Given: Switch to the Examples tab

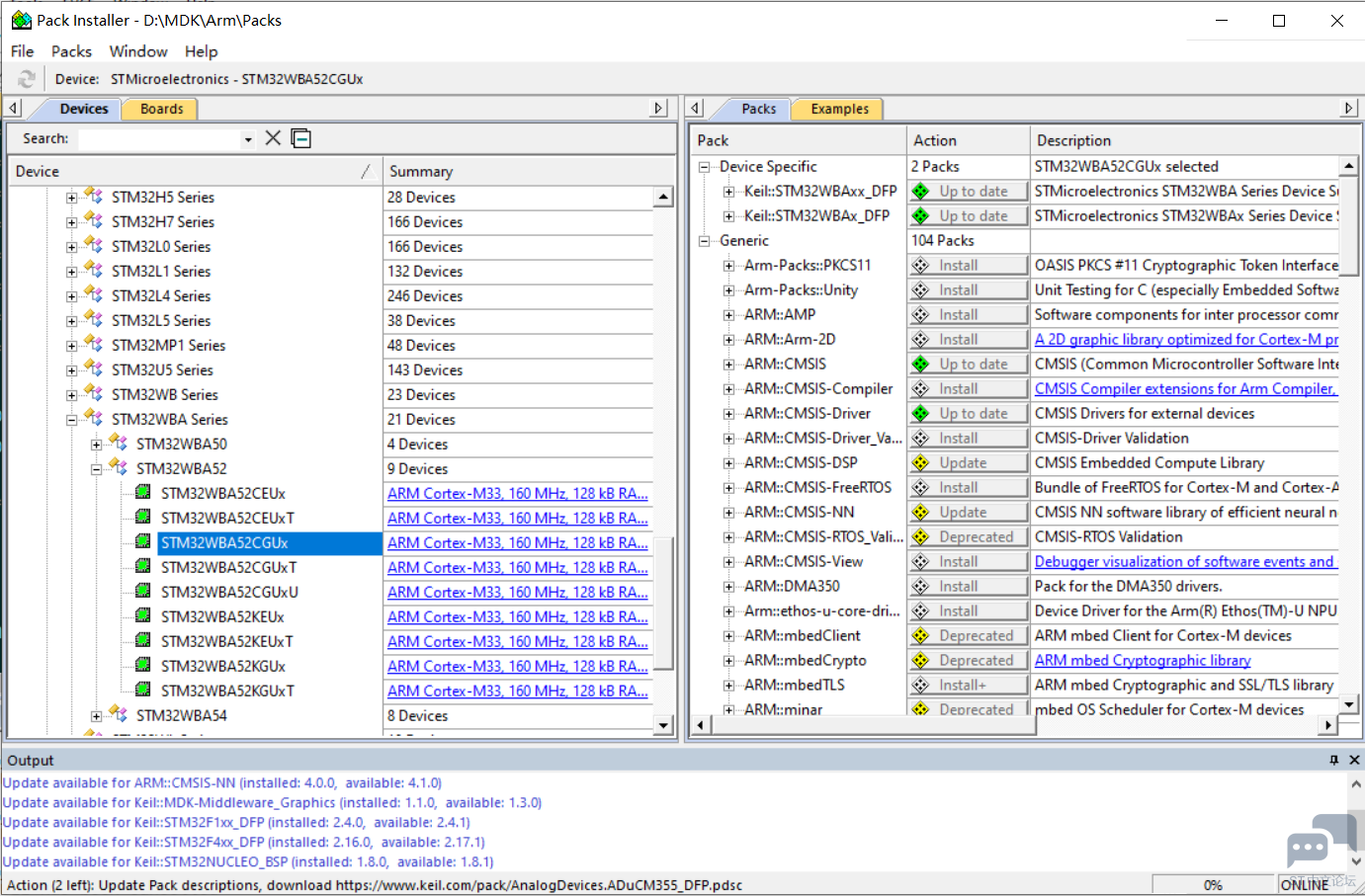Looking at the screenshot, I should point(840,109).
